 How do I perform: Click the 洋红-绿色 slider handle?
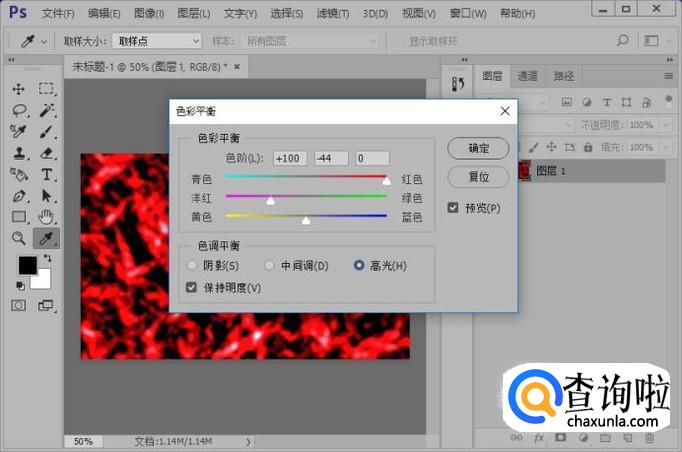point(271,200)
